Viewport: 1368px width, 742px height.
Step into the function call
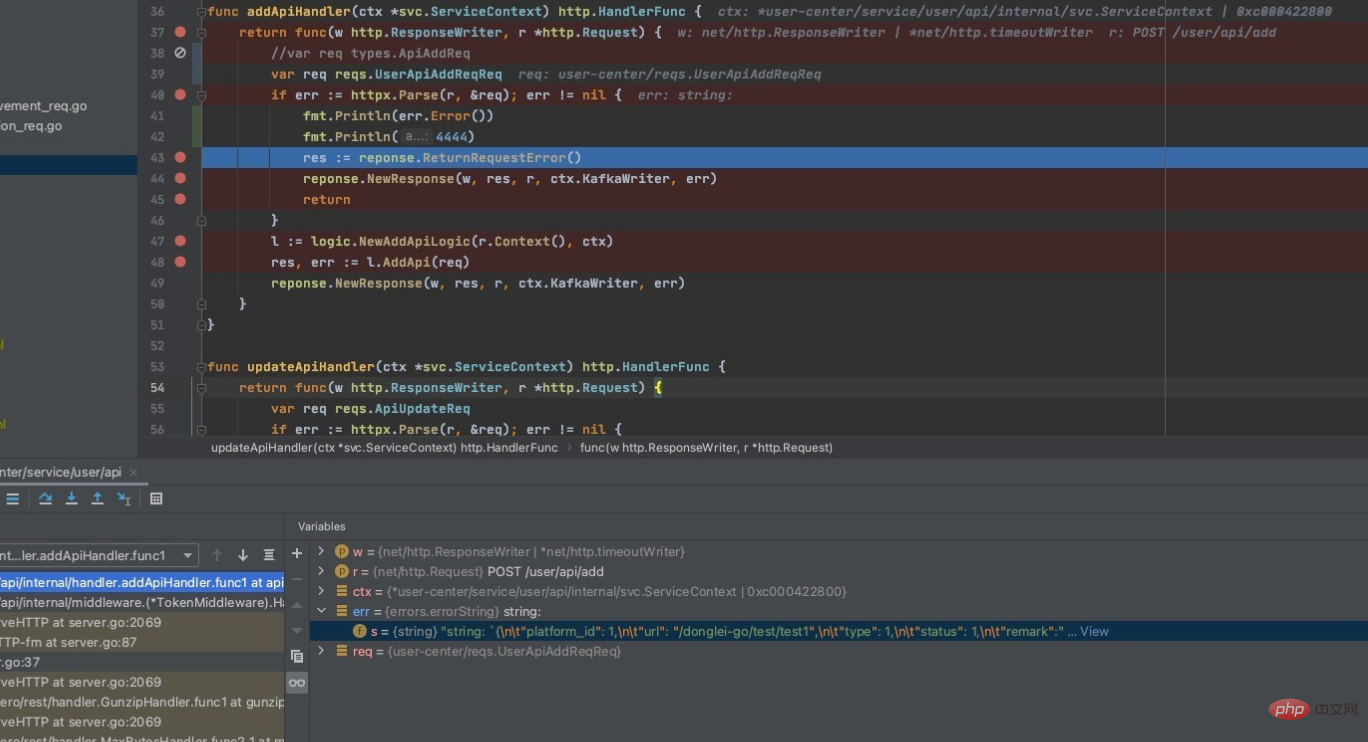coord(71,498)
